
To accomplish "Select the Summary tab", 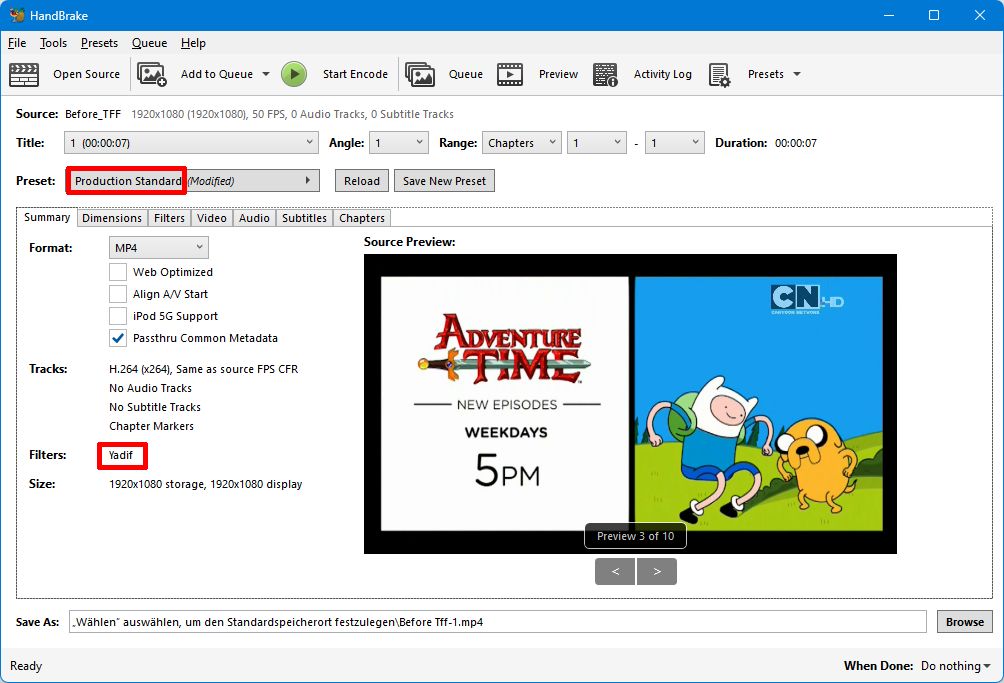I will [x=47, y=217].
